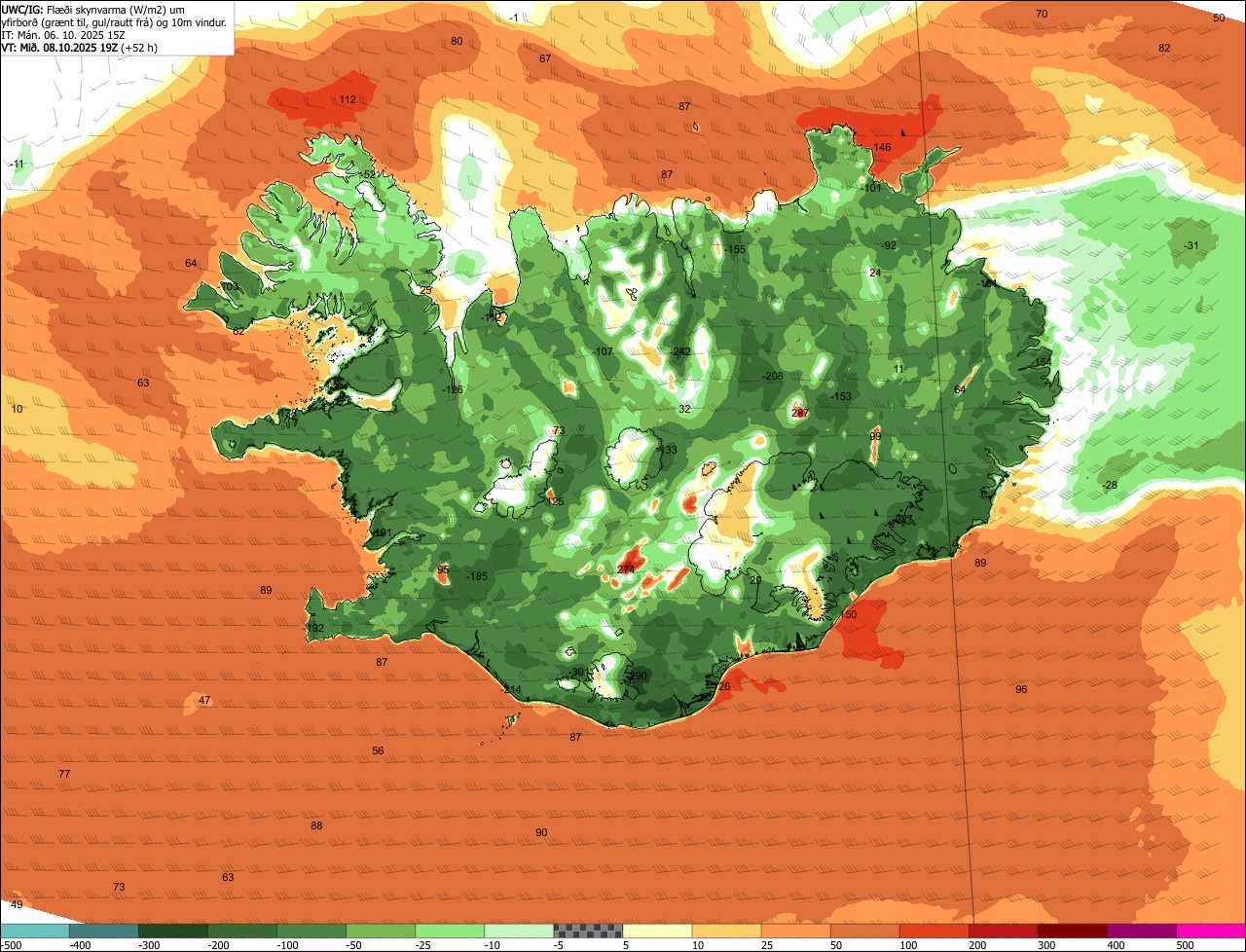Click the flux value '67' north of Iceland
Viewport: 1246px width, 952px height.
point(545,59)
